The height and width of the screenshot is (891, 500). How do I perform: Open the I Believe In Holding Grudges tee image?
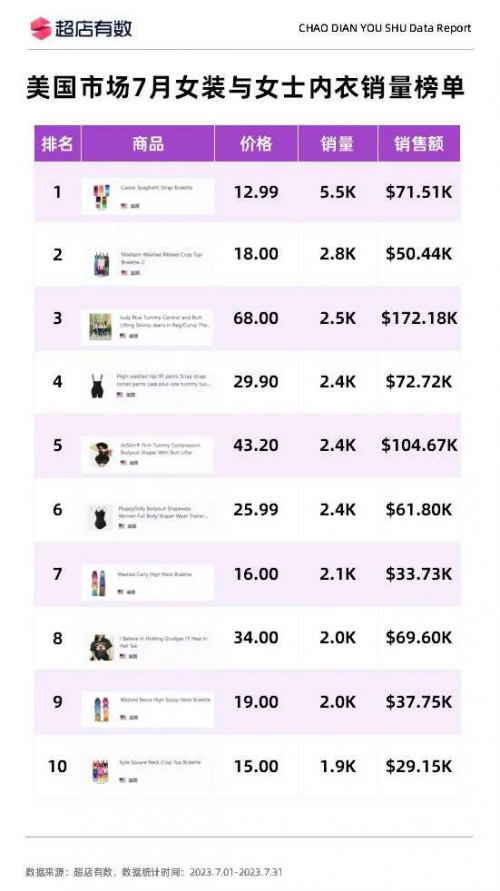click(x=101, y=647)
